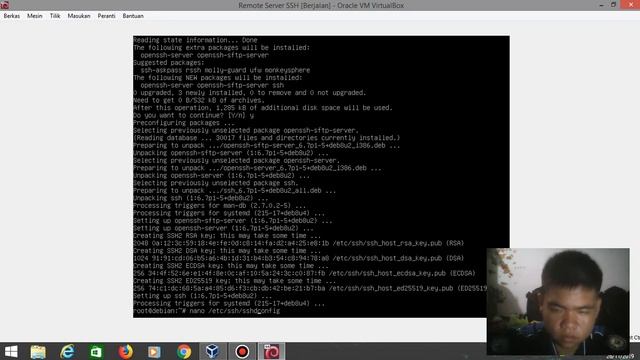Click the ssh_host_ecdsa_key.pub line

[304, 273]
